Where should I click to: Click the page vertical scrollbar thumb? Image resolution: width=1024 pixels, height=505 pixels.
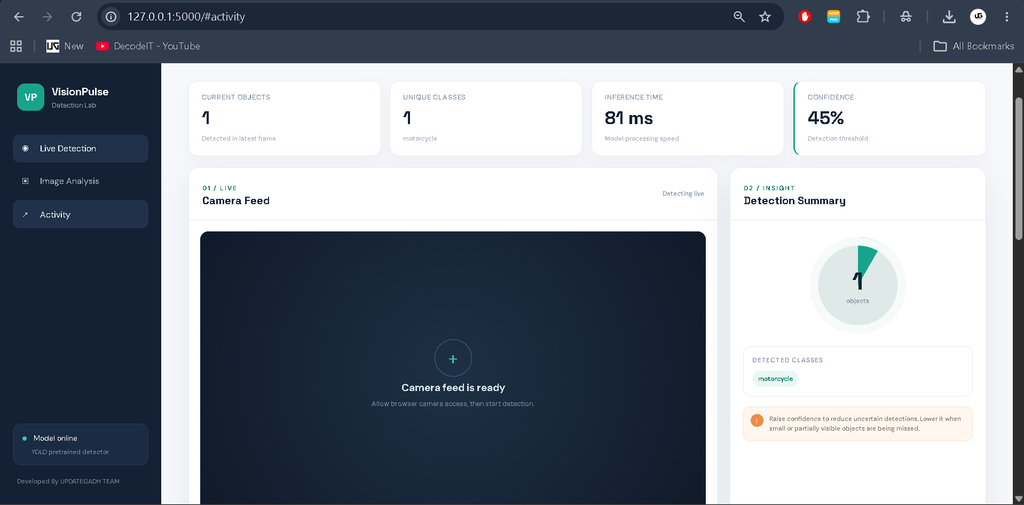(x=1019, y=169)
